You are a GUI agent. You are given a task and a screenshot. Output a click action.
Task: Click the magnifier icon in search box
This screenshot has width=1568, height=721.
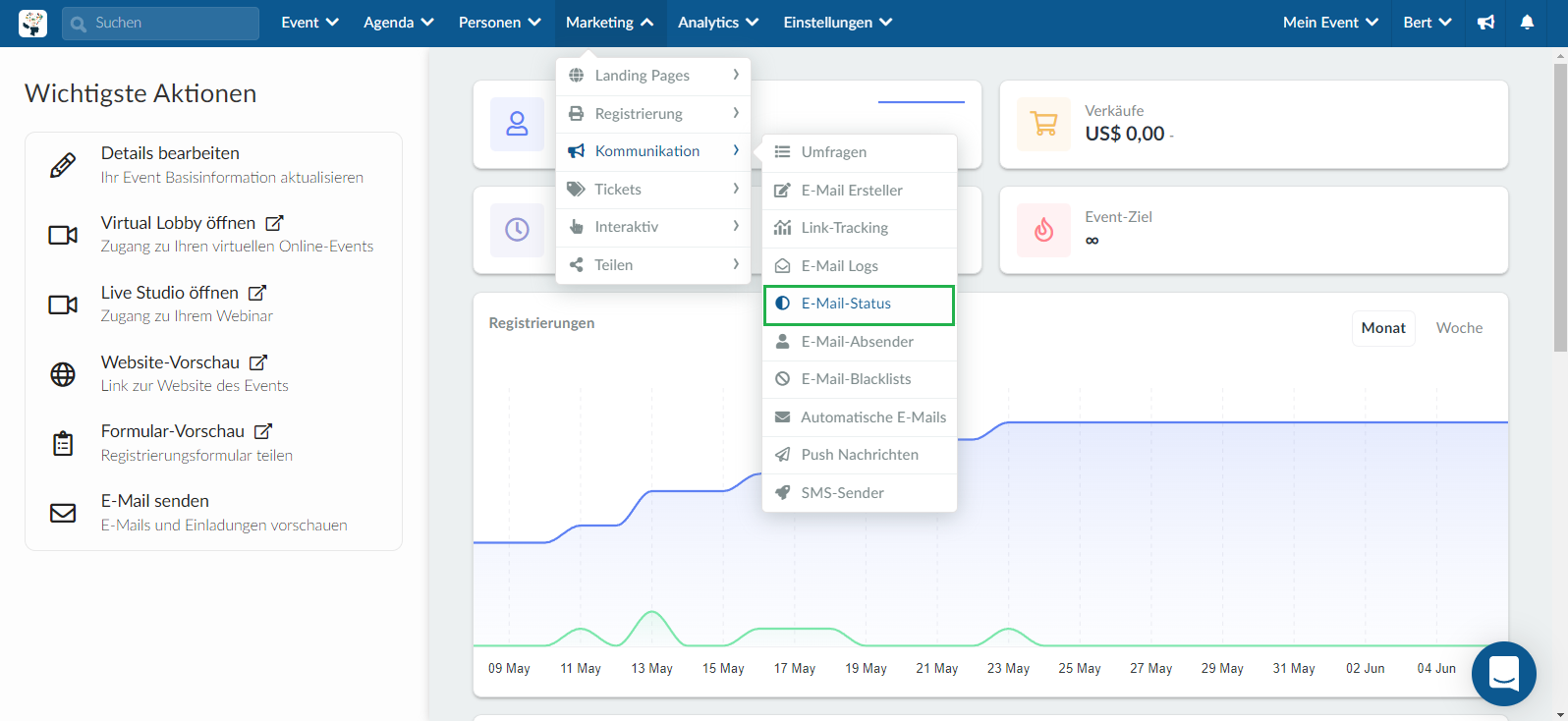(79, 24)
